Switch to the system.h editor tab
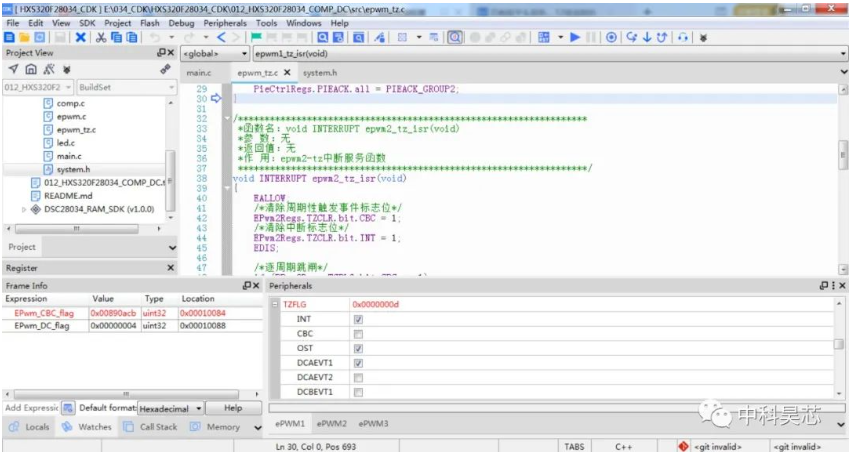The image size is (852, 452). pos(320,73)
